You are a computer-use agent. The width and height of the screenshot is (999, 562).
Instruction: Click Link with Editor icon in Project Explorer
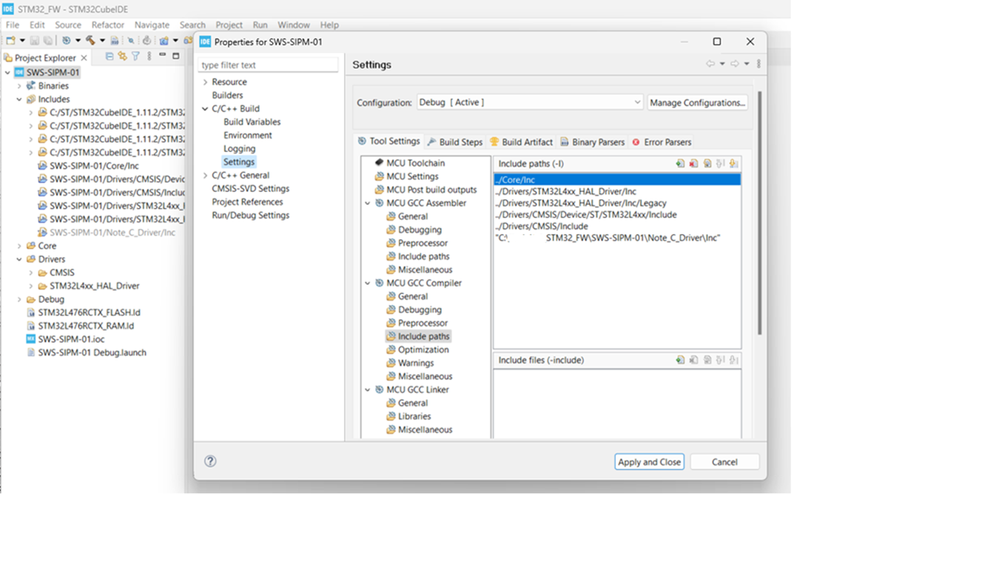pos(122,56)
